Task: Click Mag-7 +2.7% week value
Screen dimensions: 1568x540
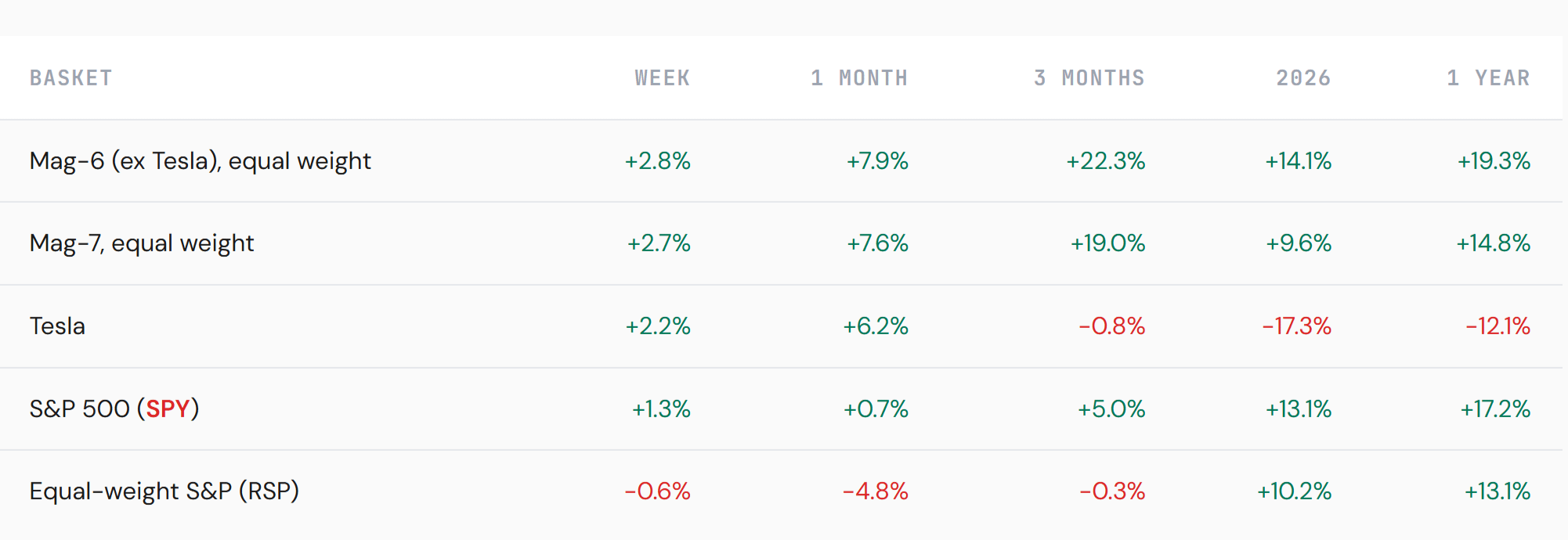Action: pos(659,243)
